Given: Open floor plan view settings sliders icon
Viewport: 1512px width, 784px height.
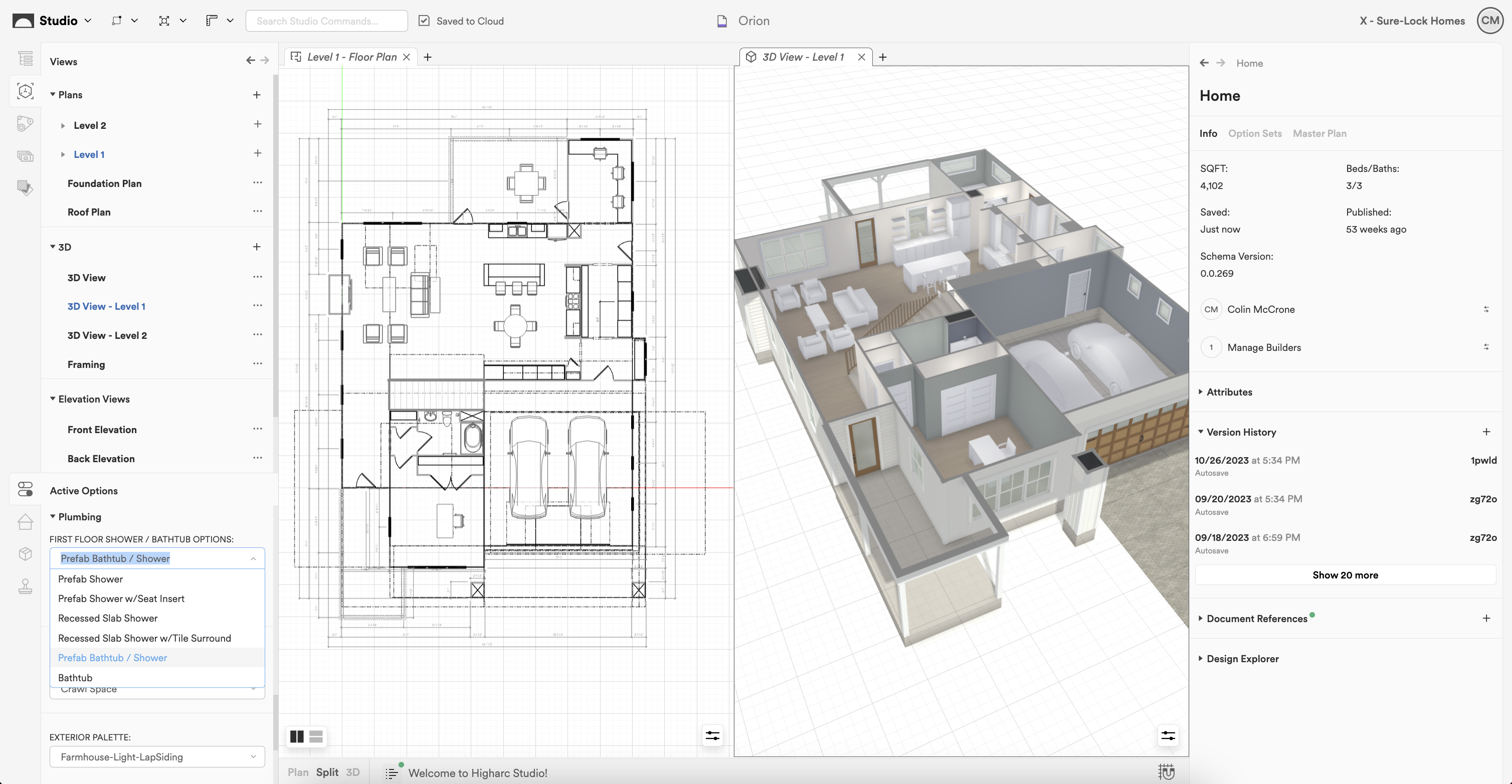Looking at the screenshot, I should pyautogui.click(x=712, y=736).
